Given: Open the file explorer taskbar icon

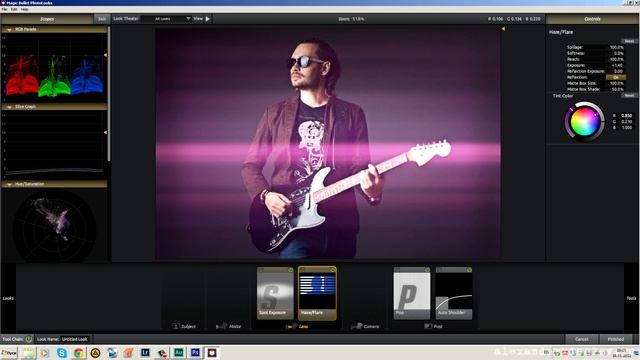Looking at the screenshot, I should 29,353.
